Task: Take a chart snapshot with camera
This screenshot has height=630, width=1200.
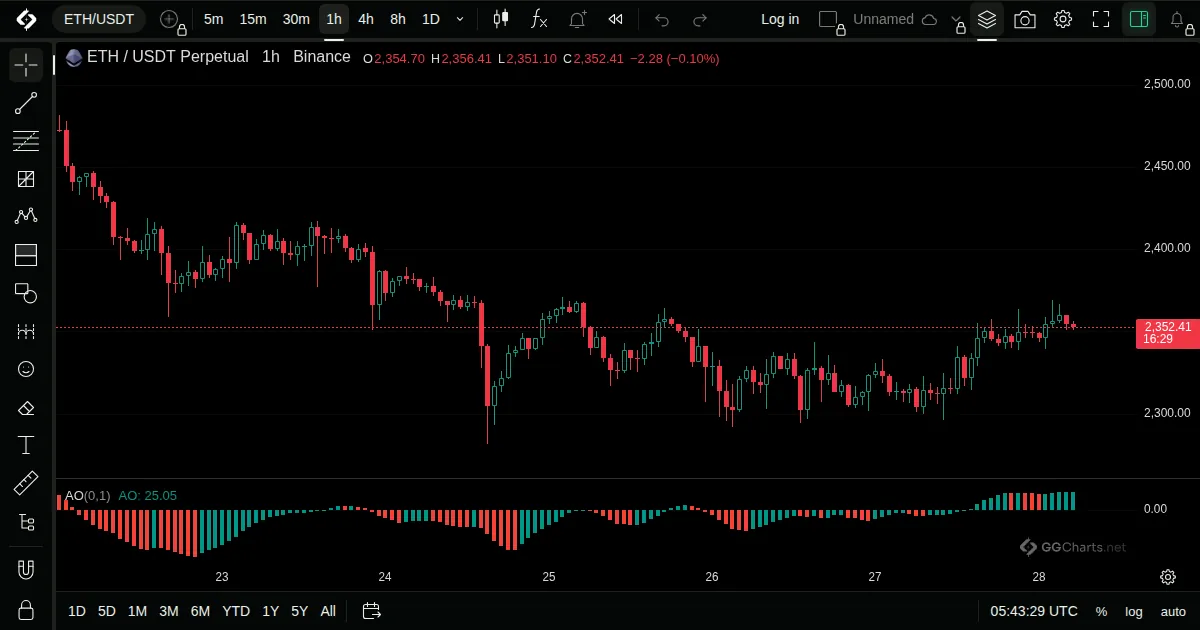Action: pyautogui.click(x=1025, y=19)
